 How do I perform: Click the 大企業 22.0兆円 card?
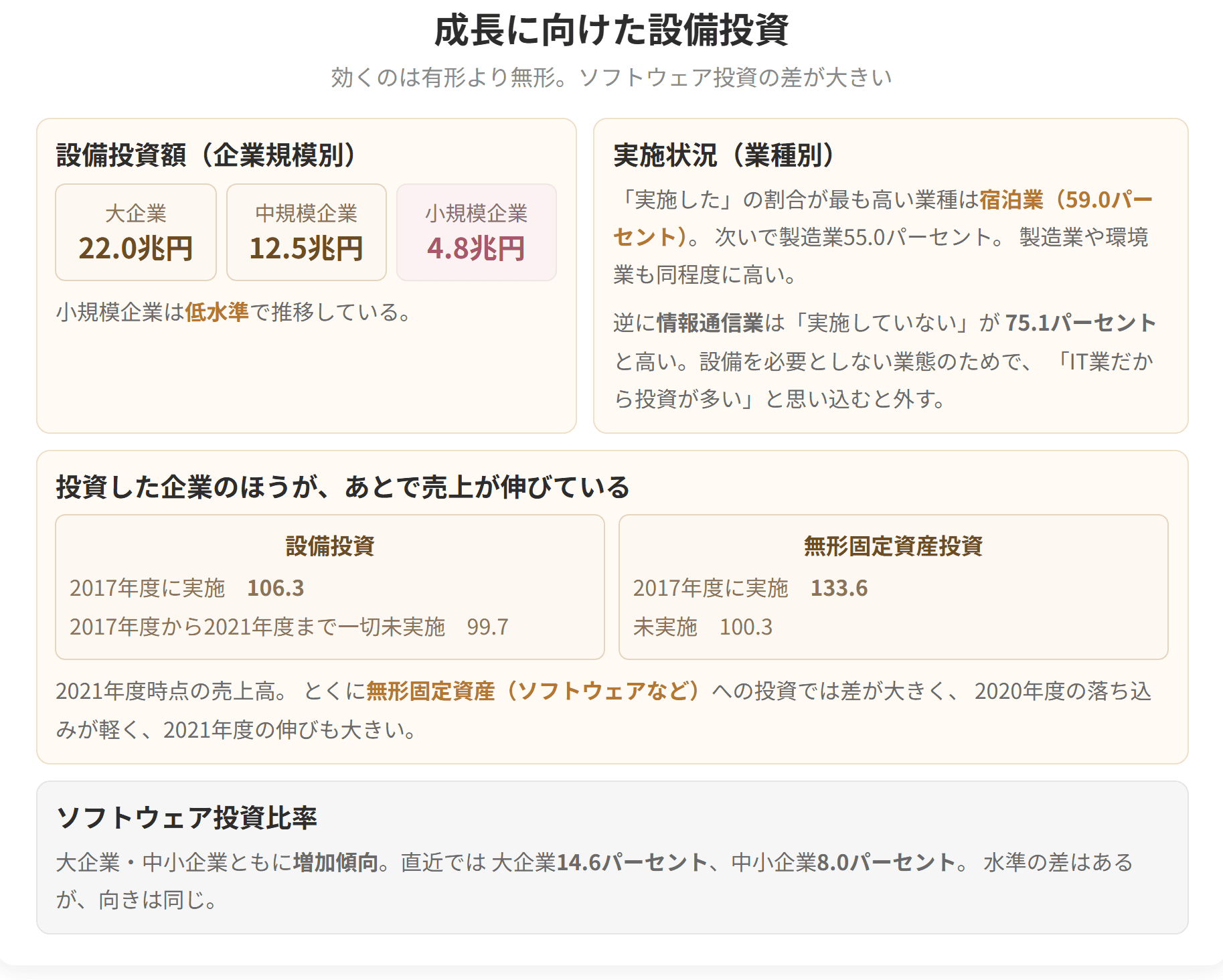[x=136, y=232]
